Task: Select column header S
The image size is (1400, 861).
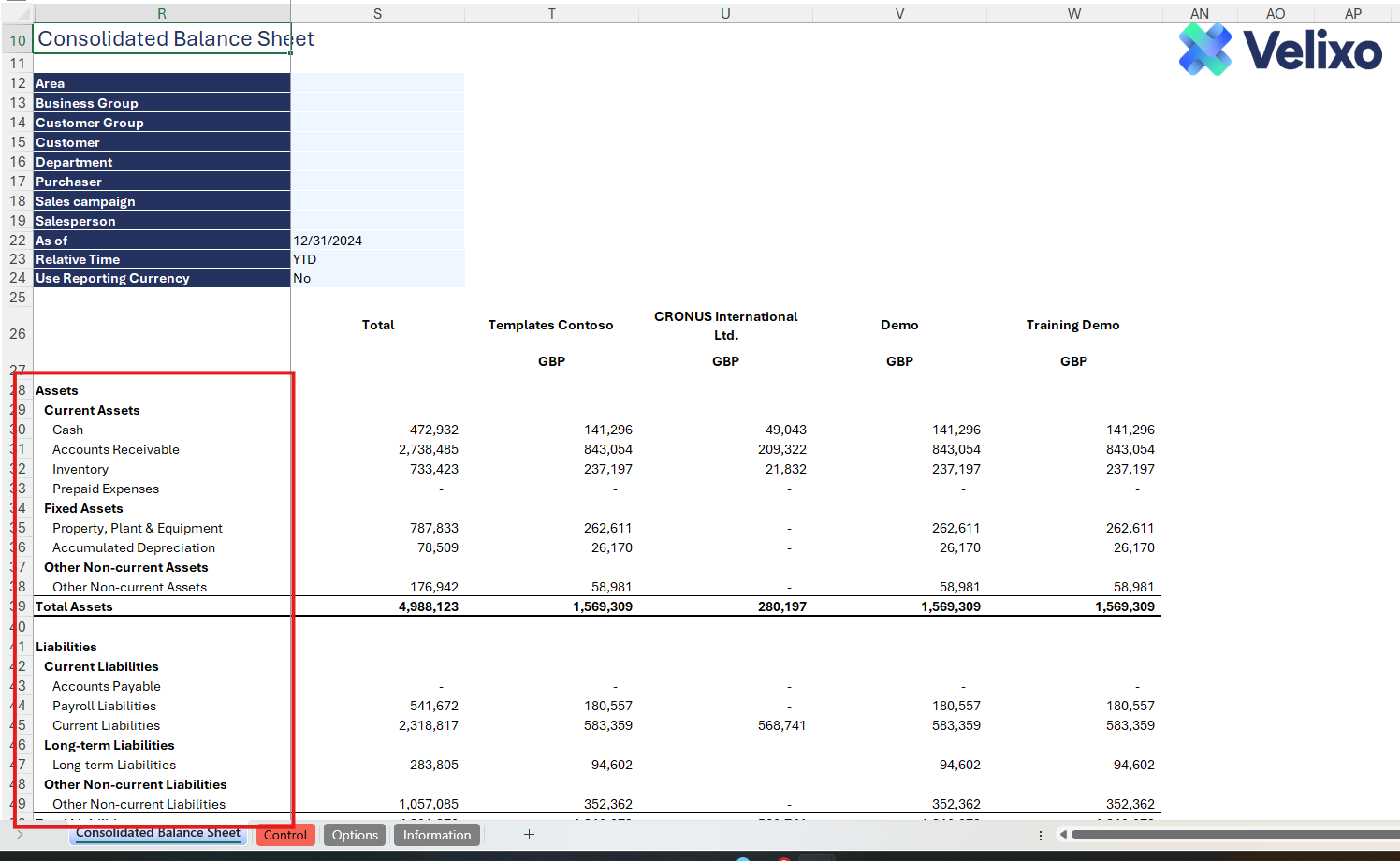Action: 377,13
